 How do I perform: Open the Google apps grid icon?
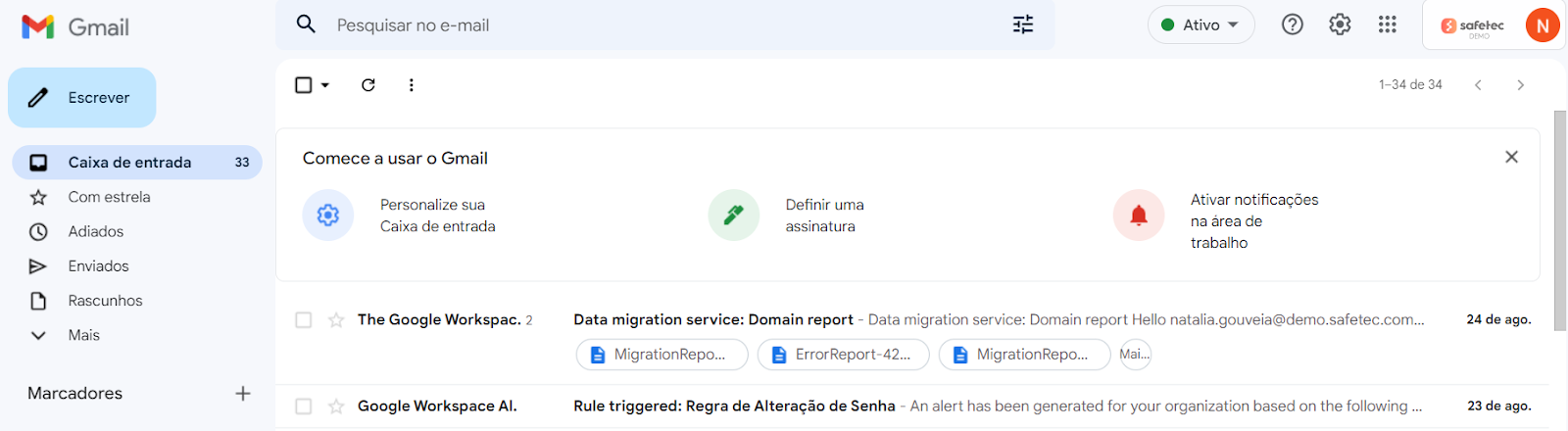click(1387, 24)
